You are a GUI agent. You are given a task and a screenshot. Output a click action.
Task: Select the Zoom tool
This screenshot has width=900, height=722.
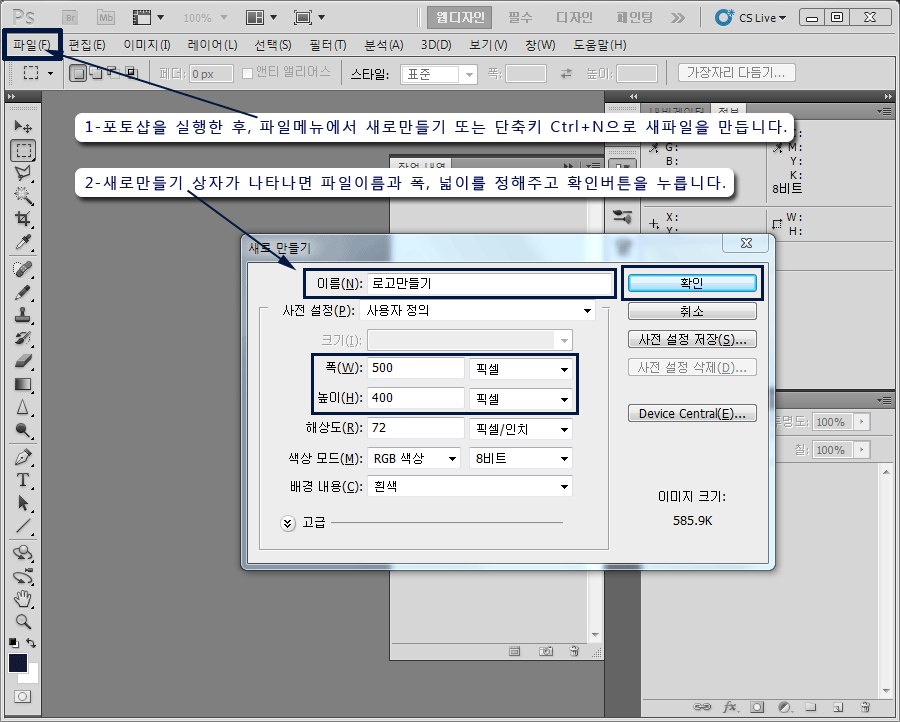[x=23, y=622]
